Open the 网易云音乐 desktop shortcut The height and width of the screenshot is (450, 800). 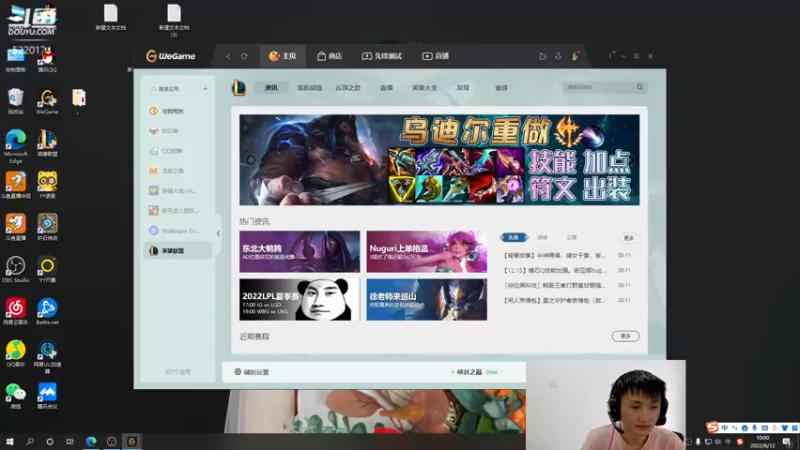pos(16,311)
